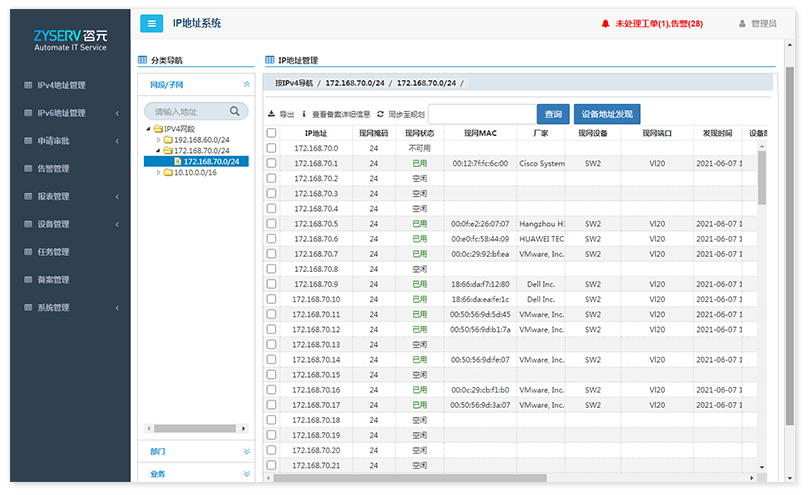Click the IPV4网段 folder icon

click(x=158, y=129)
